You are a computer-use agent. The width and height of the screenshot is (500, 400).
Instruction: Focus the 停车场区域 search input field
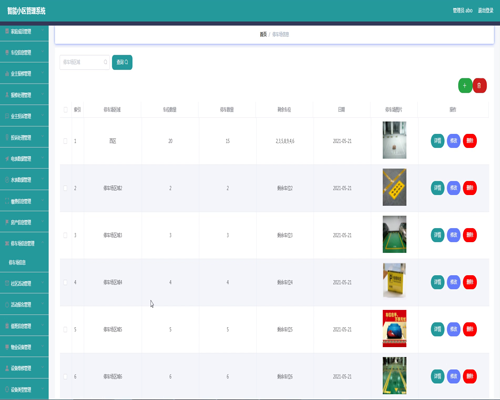click(x=84, y=62)
